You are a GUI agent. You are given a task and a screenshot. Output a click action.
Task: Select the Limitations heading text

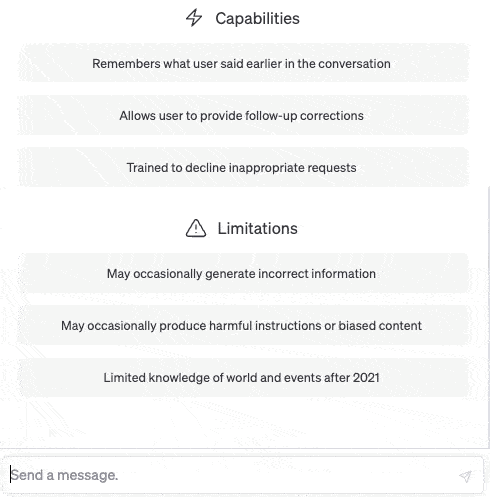click(x=257, y=229)
